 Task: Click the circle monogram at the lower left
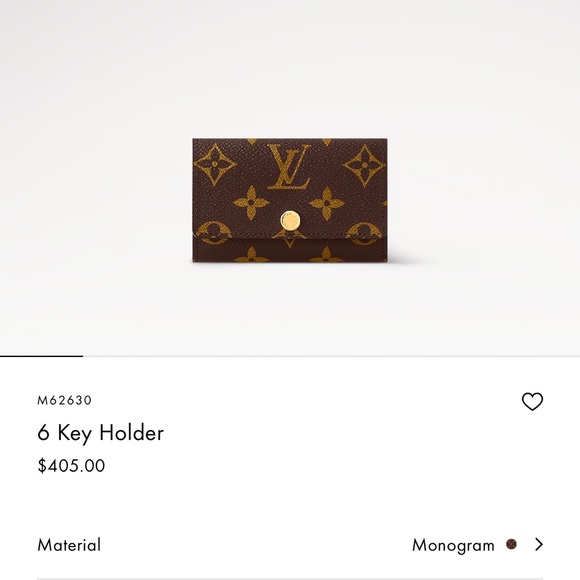click(214, 232)
